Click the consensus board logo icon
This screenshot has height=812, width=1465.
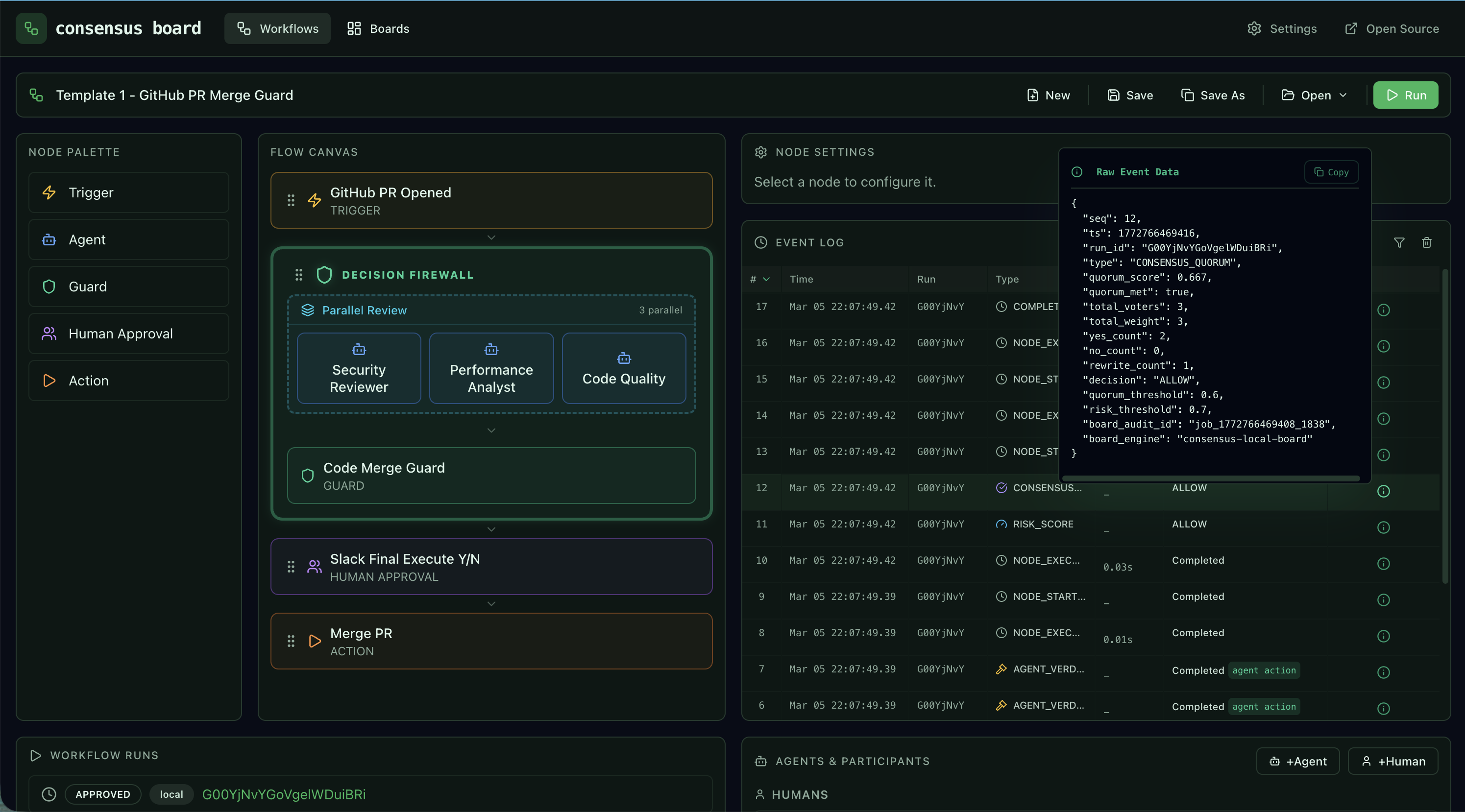click(x=31, y=28)
